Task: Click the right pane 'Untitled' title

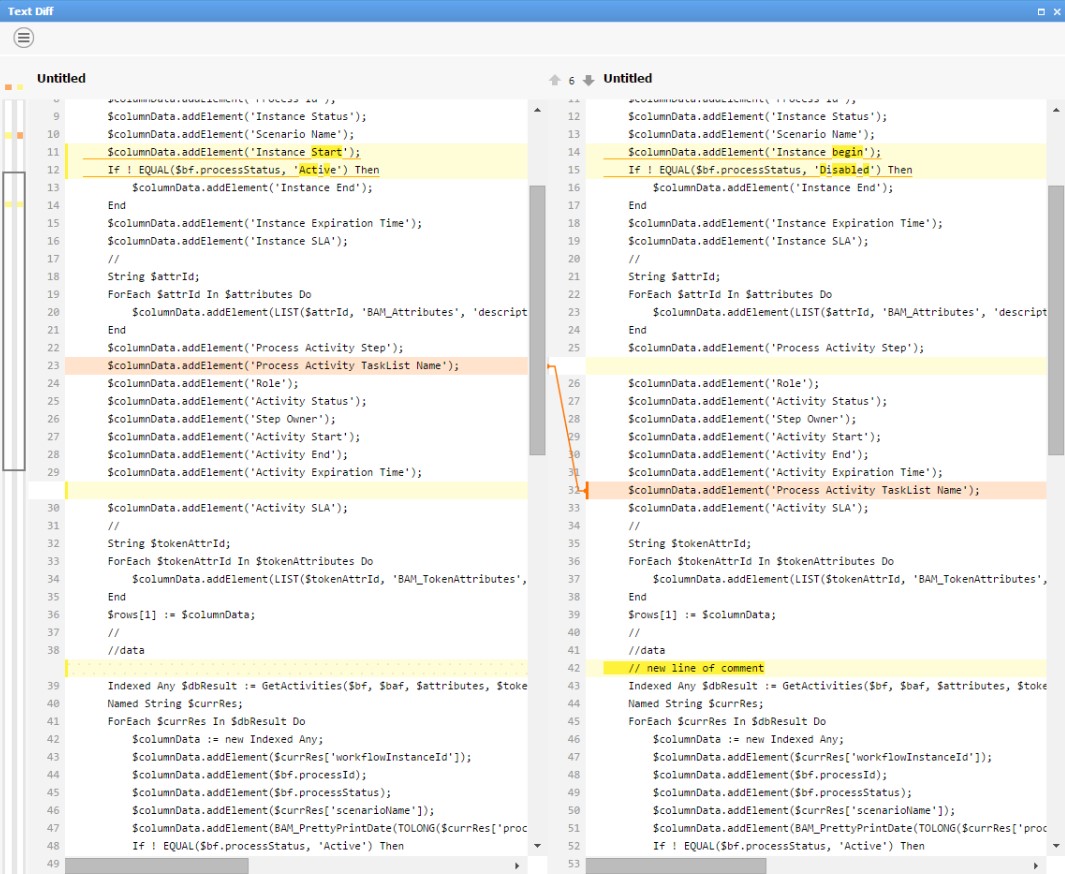Action: coord(627,79)
